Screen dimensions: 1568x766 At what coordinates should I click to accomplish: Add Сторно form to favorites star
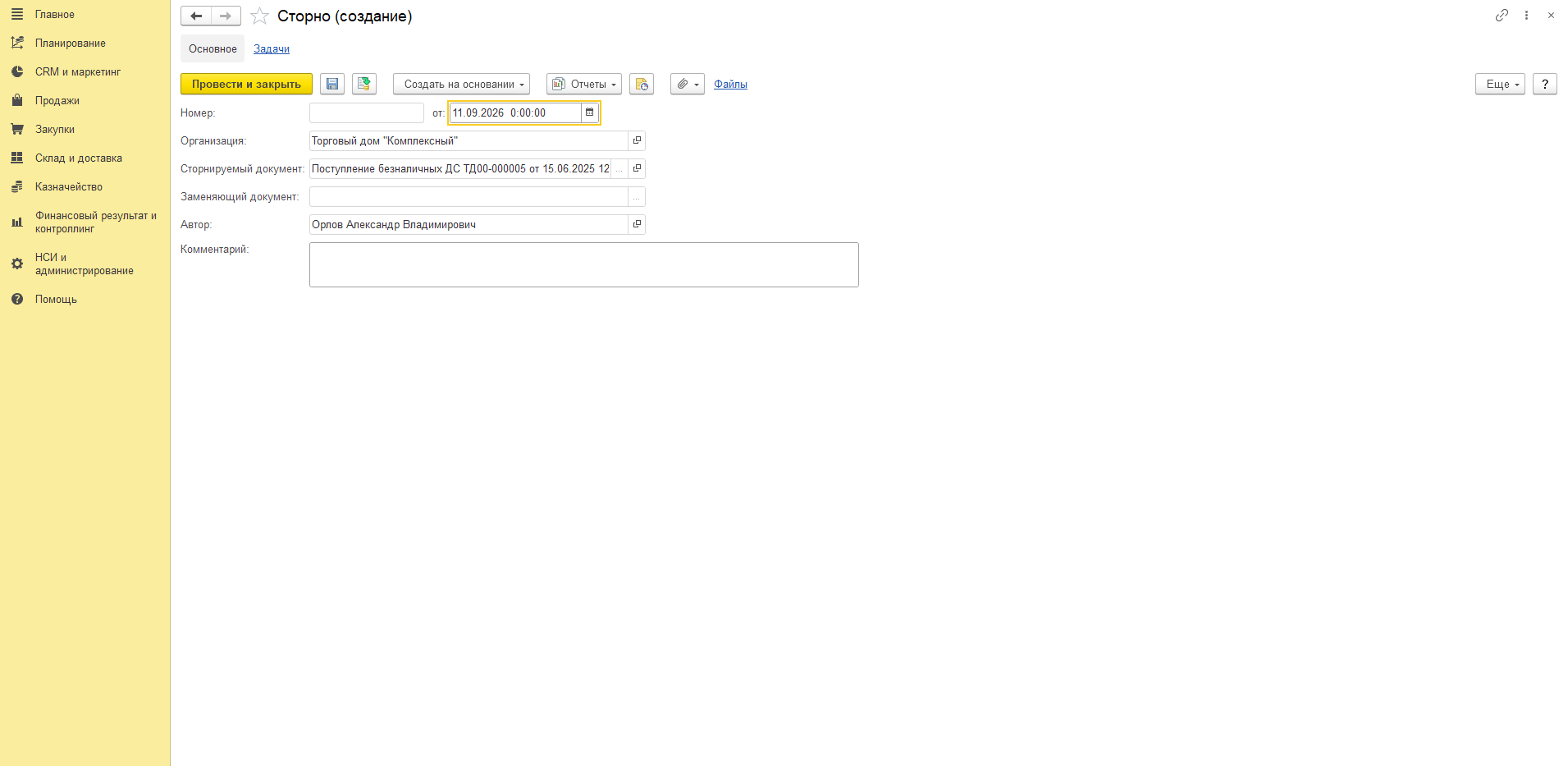click(259, 16)
